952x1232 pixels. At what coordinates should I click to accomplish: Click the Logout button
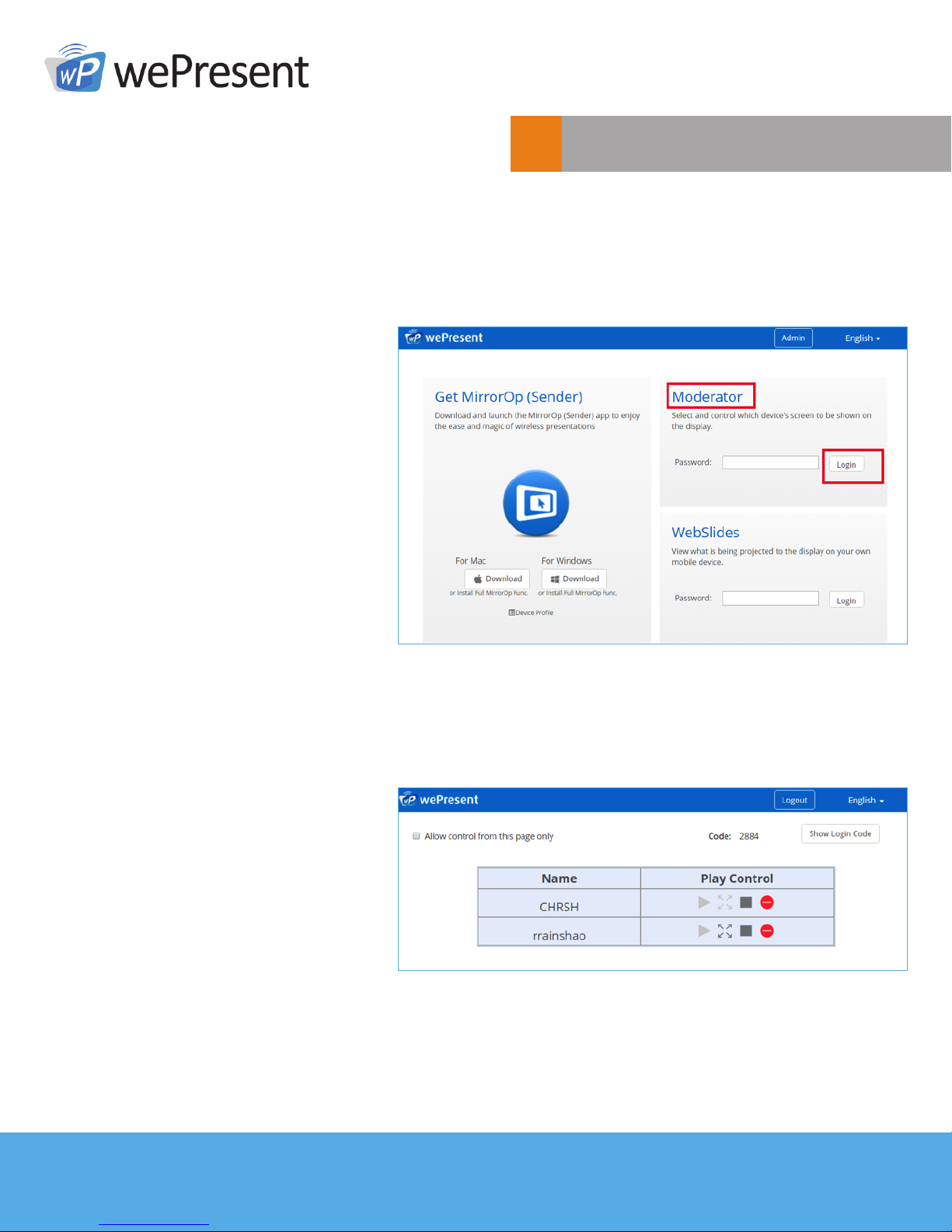(x=794, y=800)
